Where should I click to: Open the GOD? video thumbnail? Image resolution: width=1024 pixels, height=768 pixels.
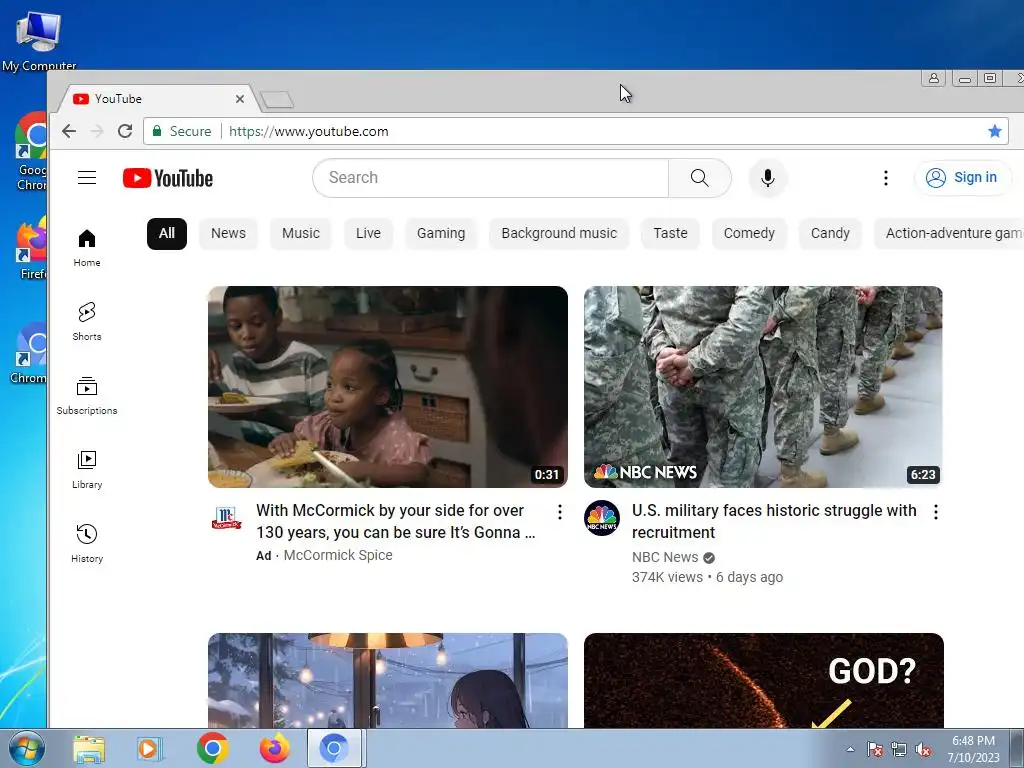763,680
